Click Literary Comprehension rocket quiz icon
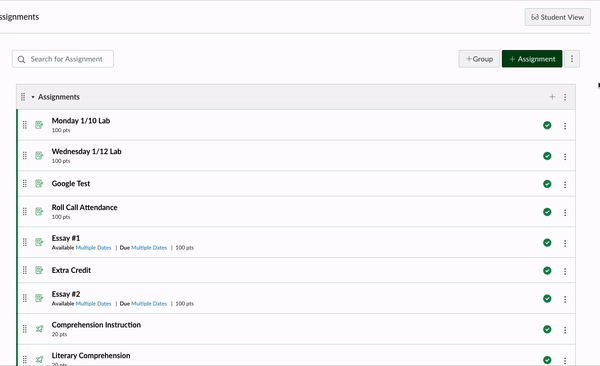The height and width of the screenshot is (366, 600). (x=39, y=359)
